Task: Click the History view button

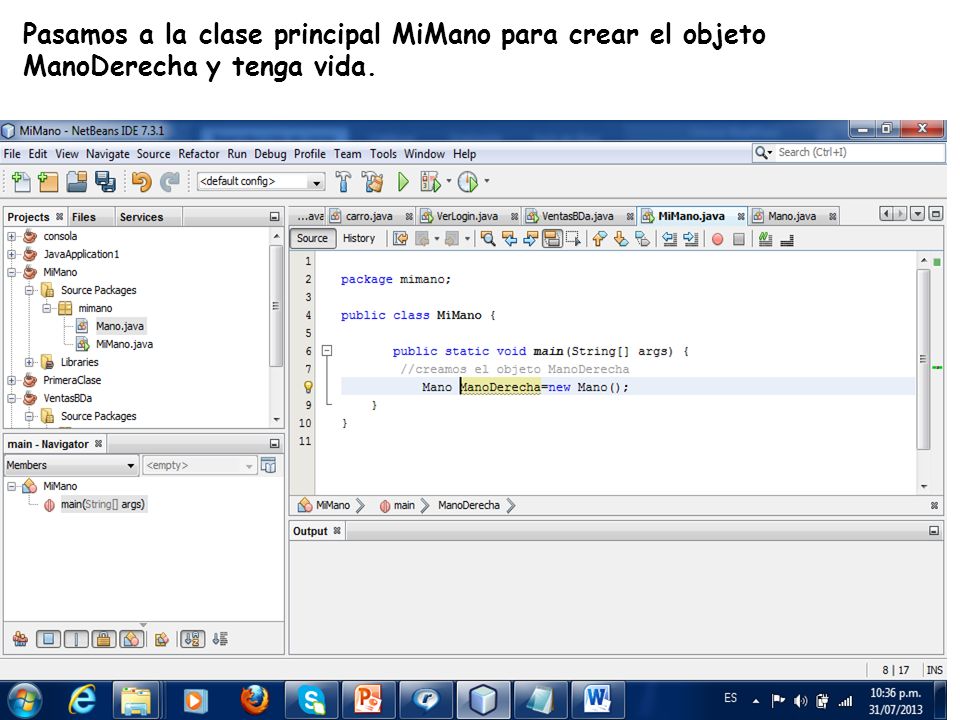Action: (359, 238)
